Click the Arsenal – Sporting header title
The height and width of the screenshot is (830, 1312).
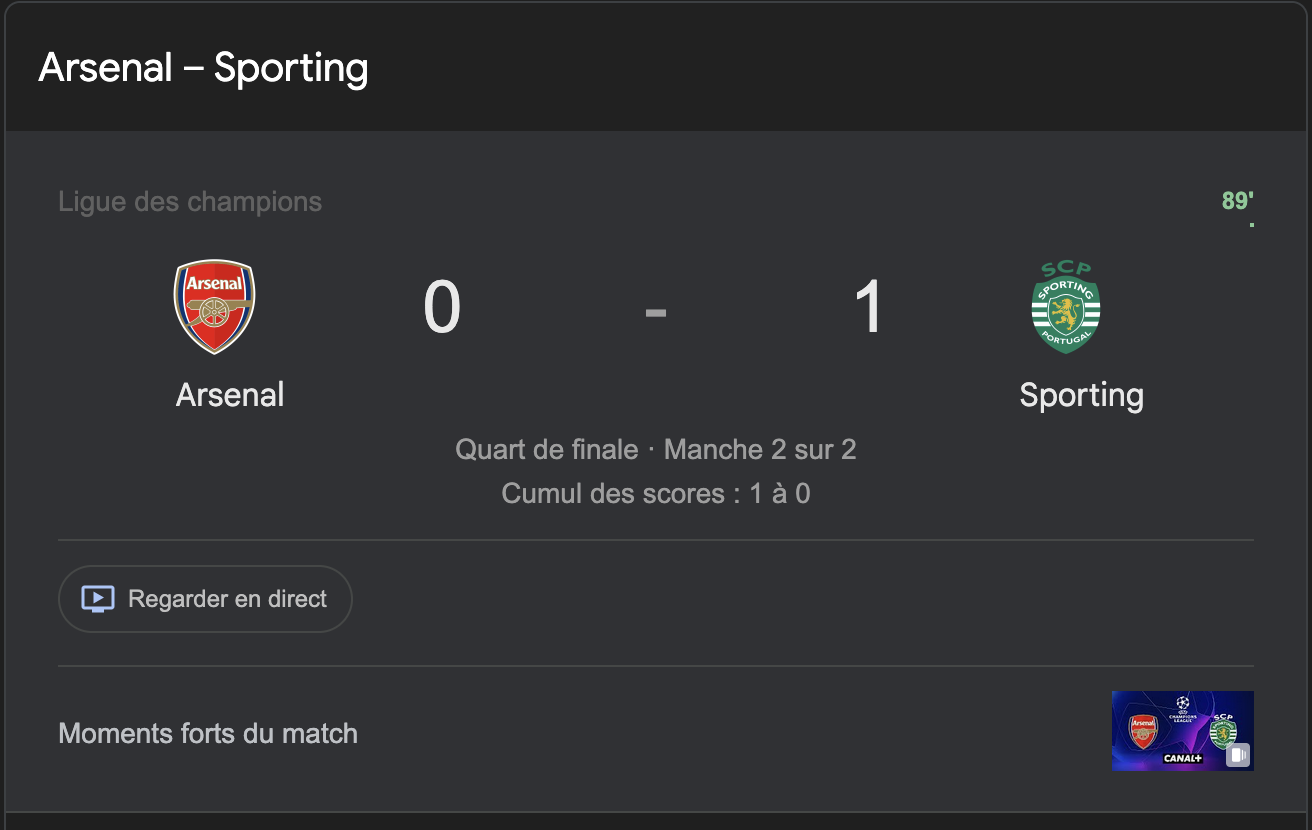203,68
